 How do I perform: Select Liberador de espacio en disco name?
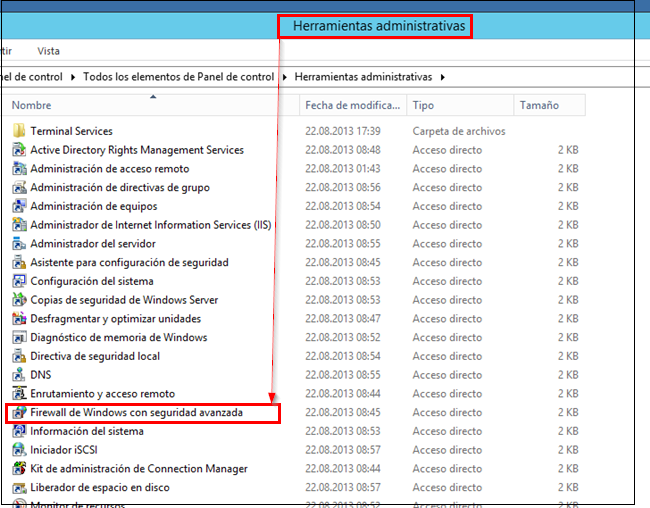pos(99,488)
